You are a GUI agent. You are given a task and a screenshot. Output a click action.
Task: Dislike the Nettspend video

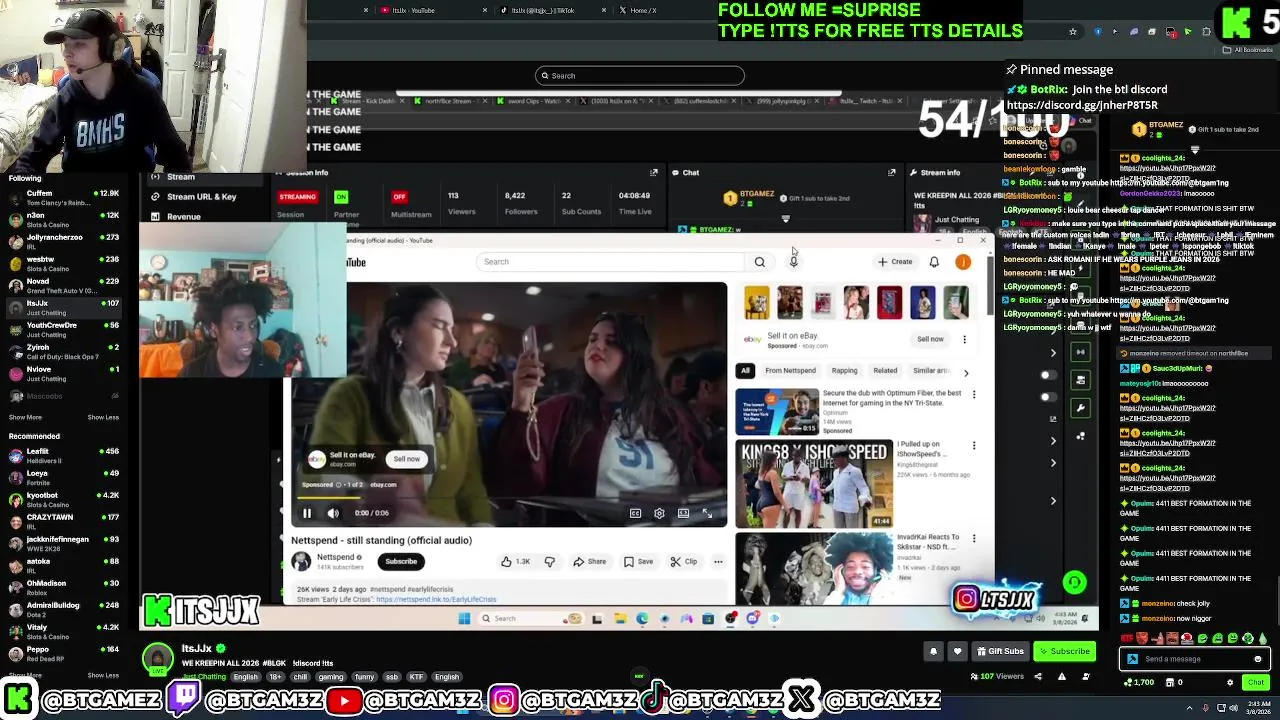[549, 562]
